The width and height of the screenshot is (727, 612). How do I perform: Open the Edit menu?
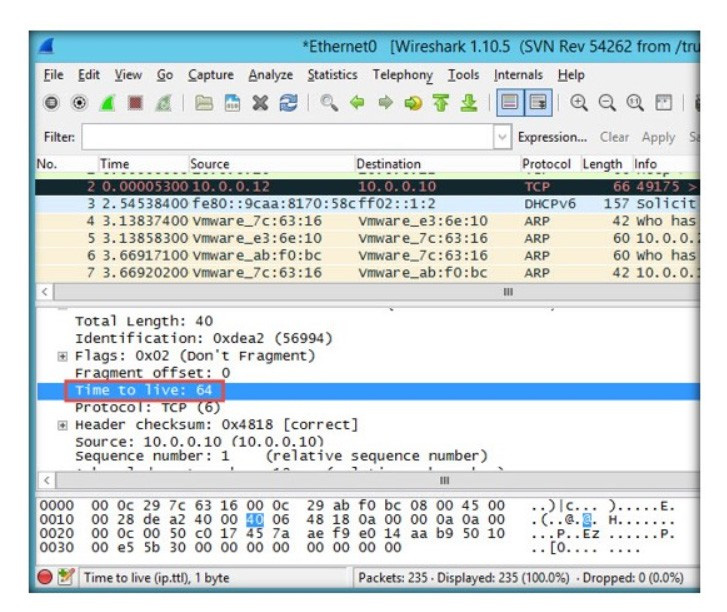[x=89, y=75]
